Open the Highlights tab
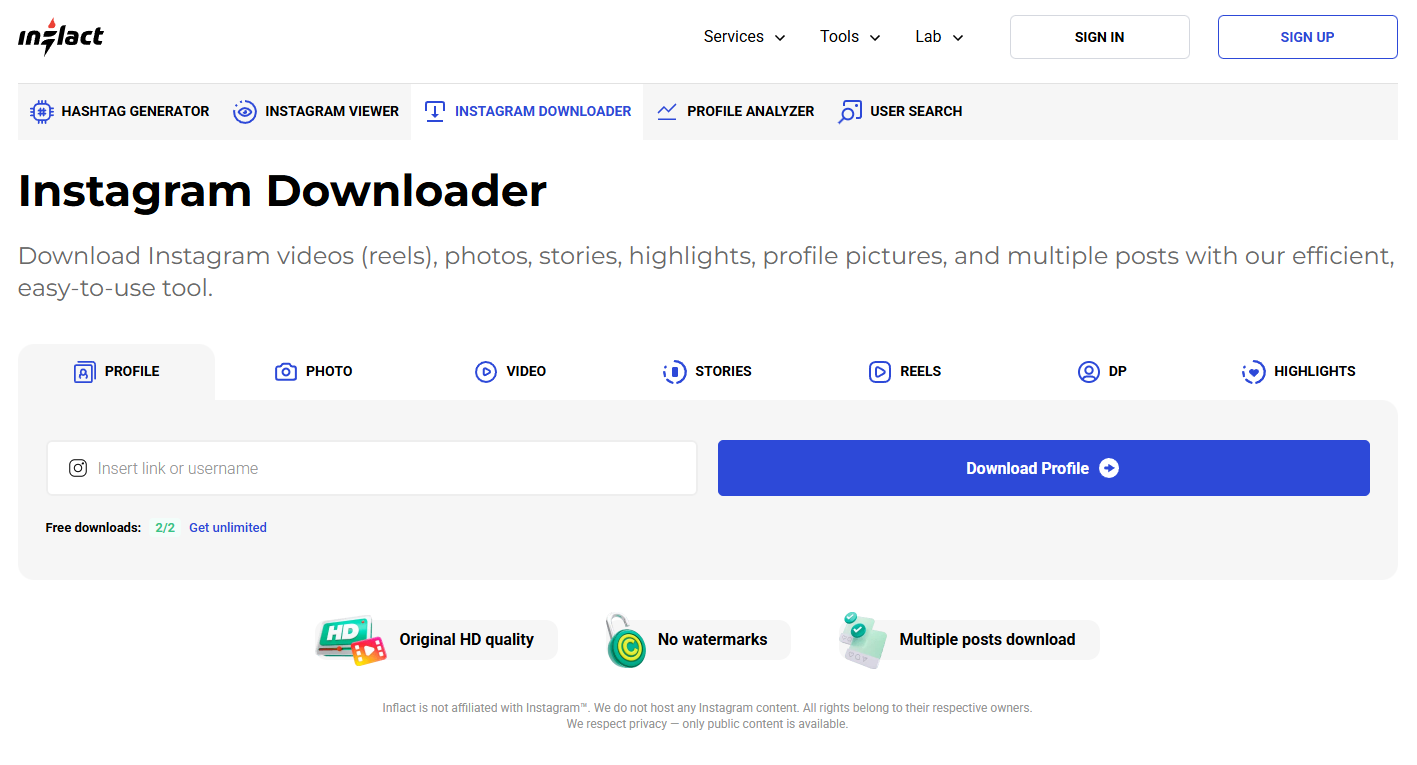 pyautogui.click(x=1298, y=372)
